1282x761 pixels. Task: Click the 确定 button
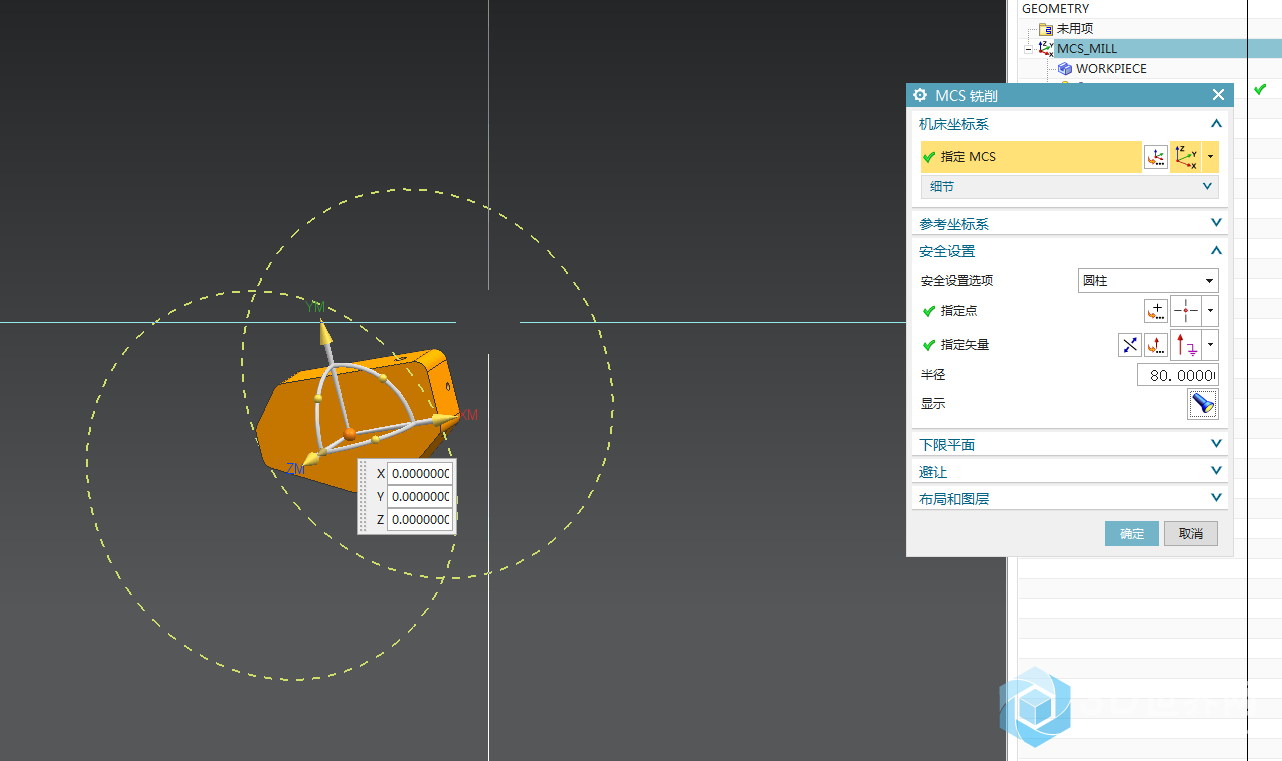pos(1132,533)
